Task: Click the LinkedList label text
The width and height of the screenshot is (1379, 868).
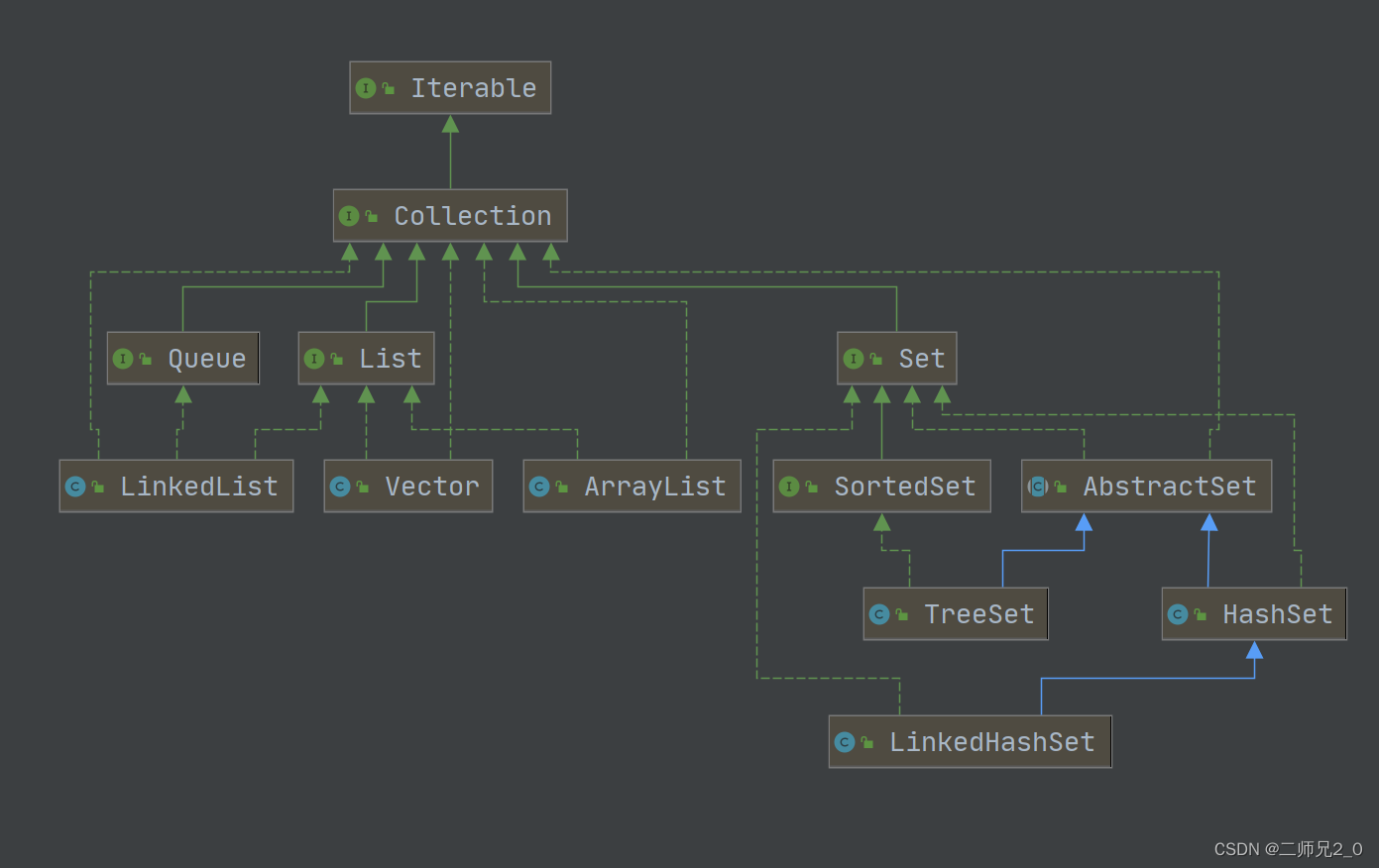Action: tap(199, 487)
